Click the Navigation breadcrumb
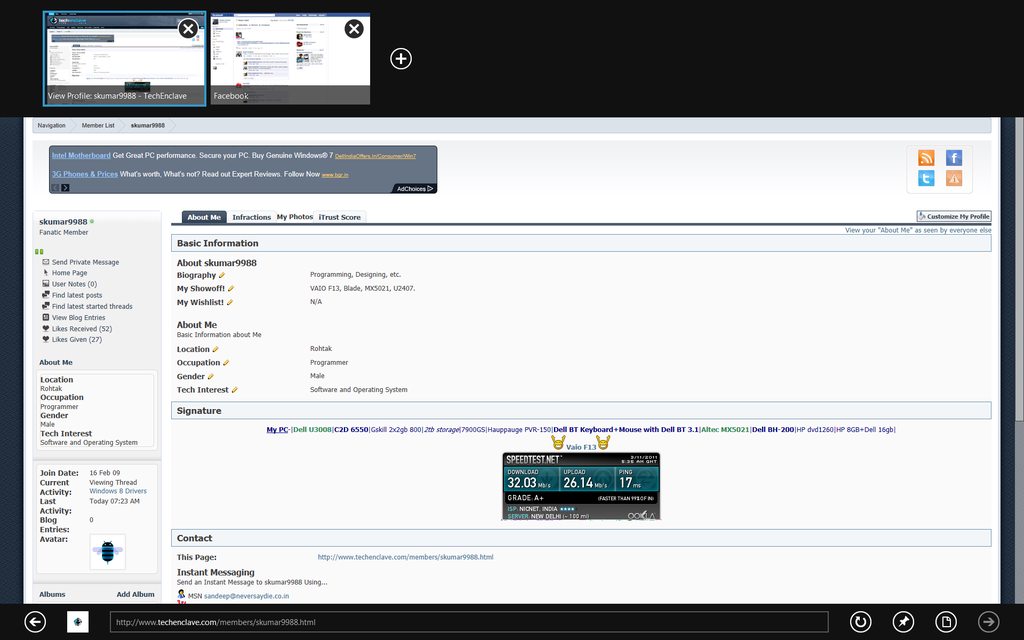Screen dimensions: 1024x640 [x=52, y=125]
